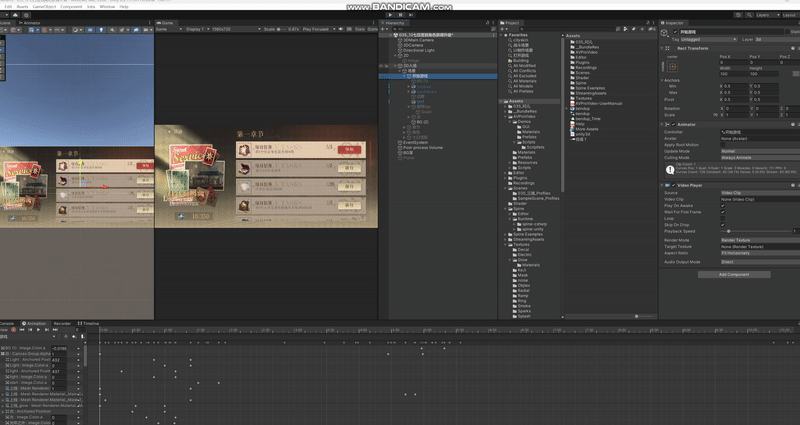Open the Update Mode dropdown showing Normal
800x425 pixels.
pyautogui.click(x=760, y=151)
